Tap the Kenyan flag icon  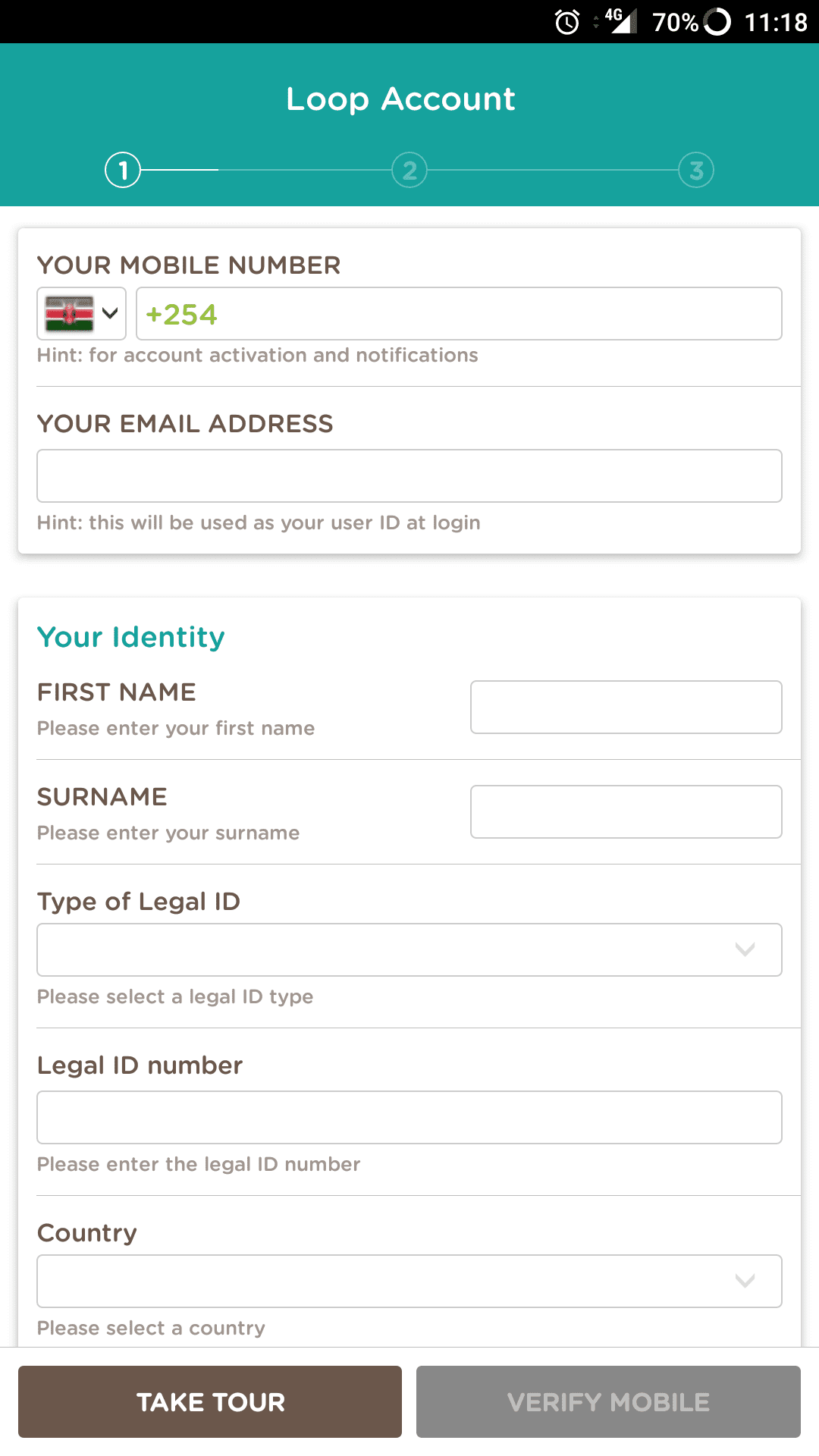[69, 313]
